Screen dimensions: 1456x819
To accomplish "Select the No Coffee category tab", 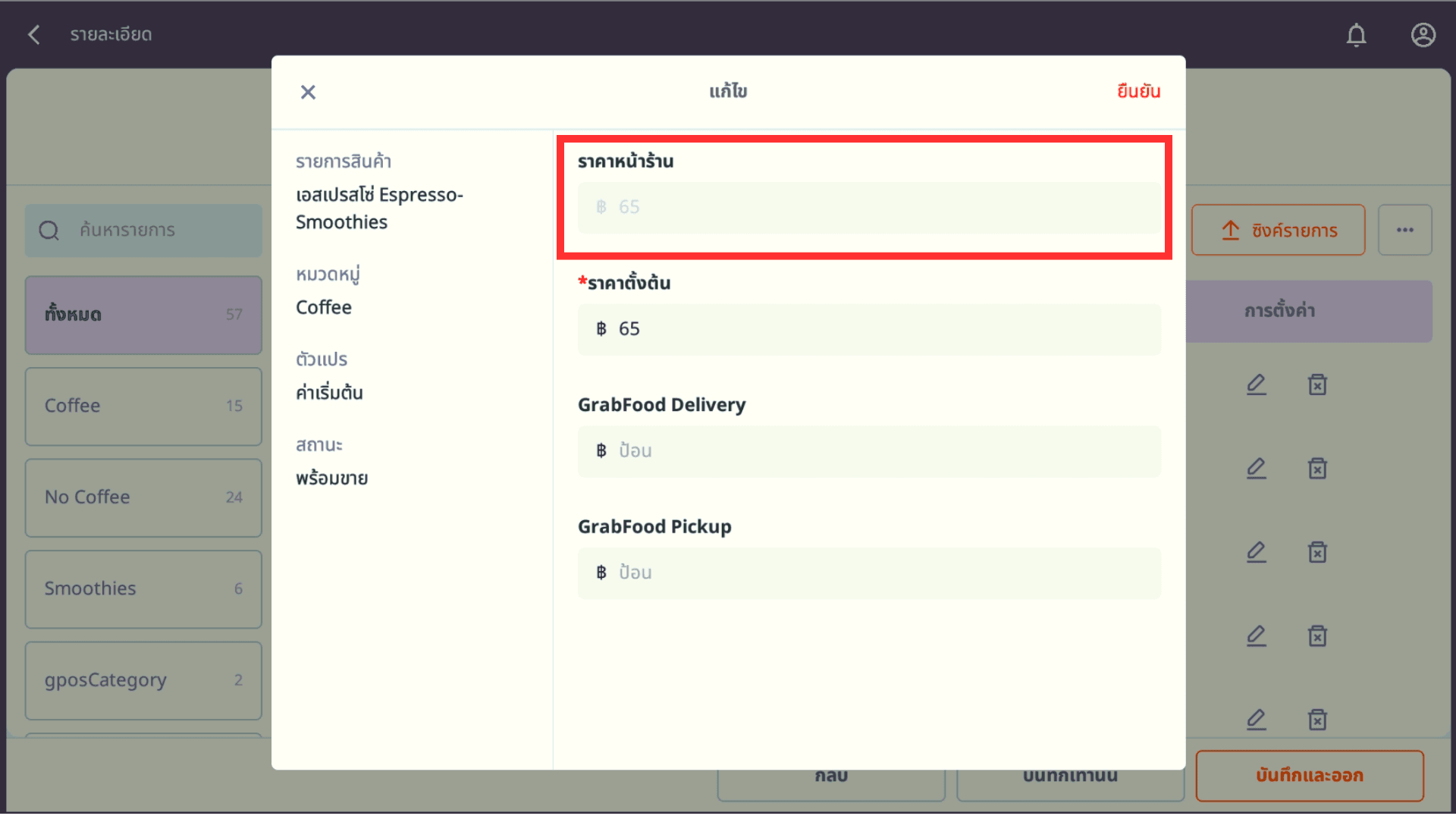I will (143, 497).
